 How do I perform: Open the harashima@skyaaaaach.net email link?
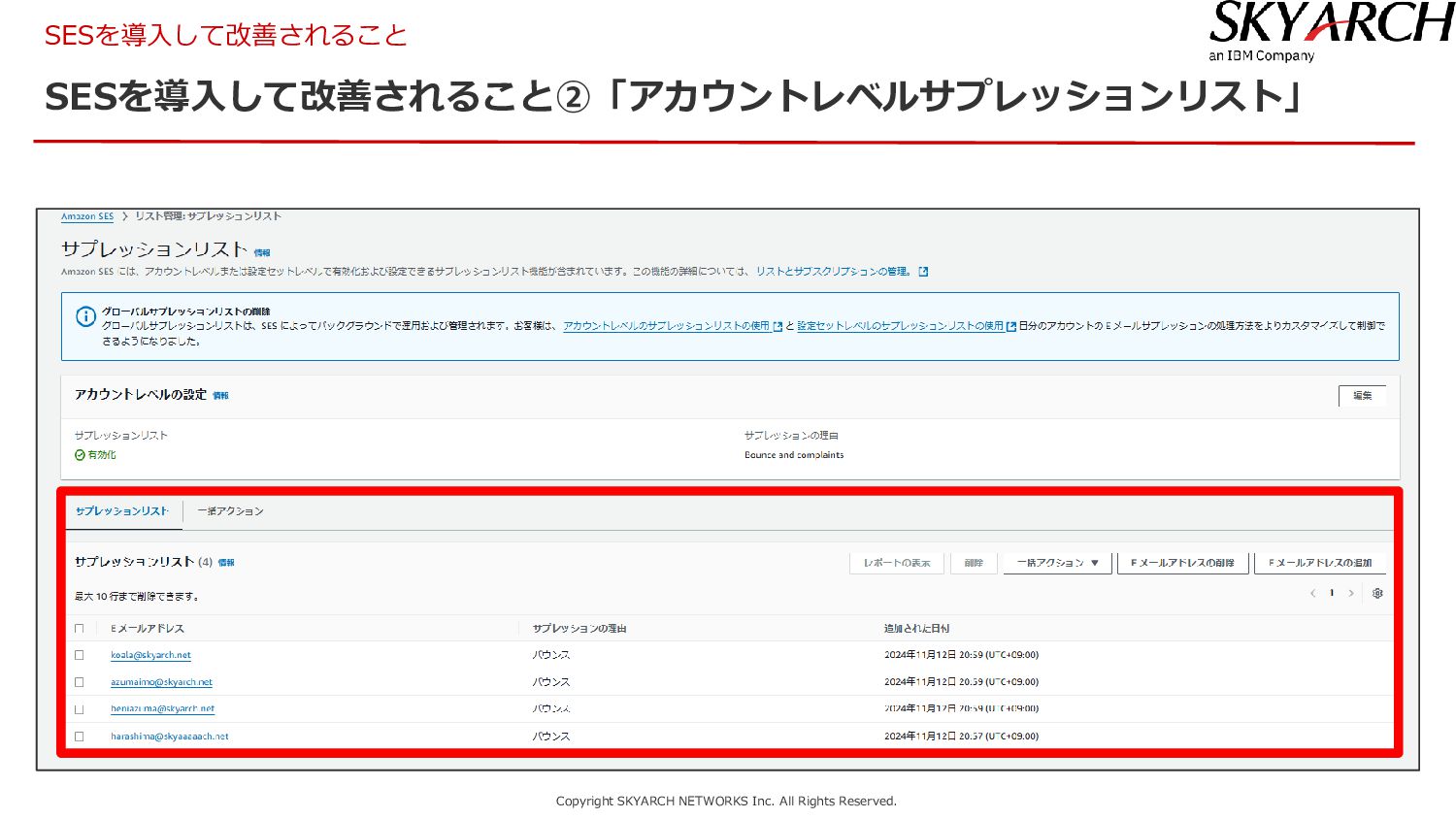(170, 737)
